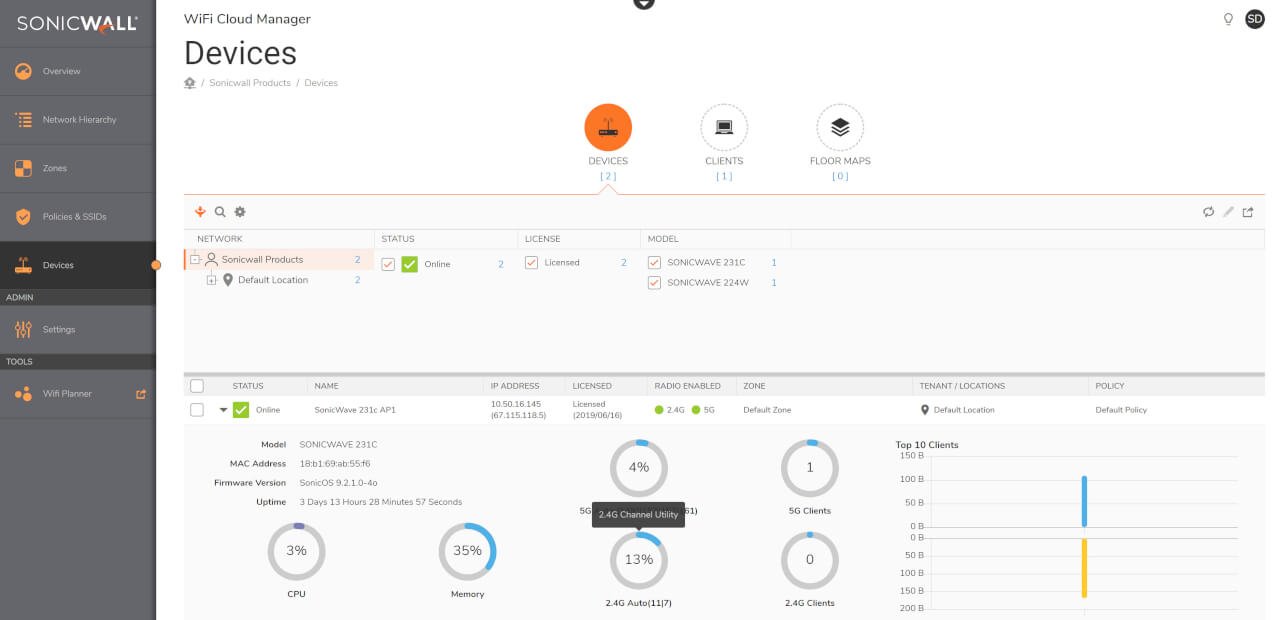Click the Wifi Planner external link icon
The width and height of the screenshot is (1280, 620).
tap(141, 394)
